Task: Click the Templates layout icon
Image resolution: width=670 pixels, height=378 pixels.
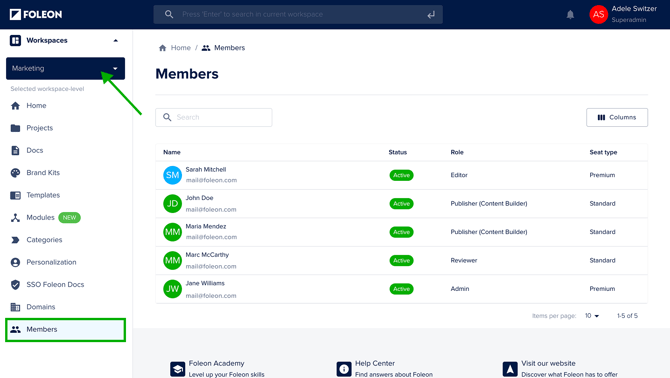Action: pyautogui.click(x=15, y=195)
